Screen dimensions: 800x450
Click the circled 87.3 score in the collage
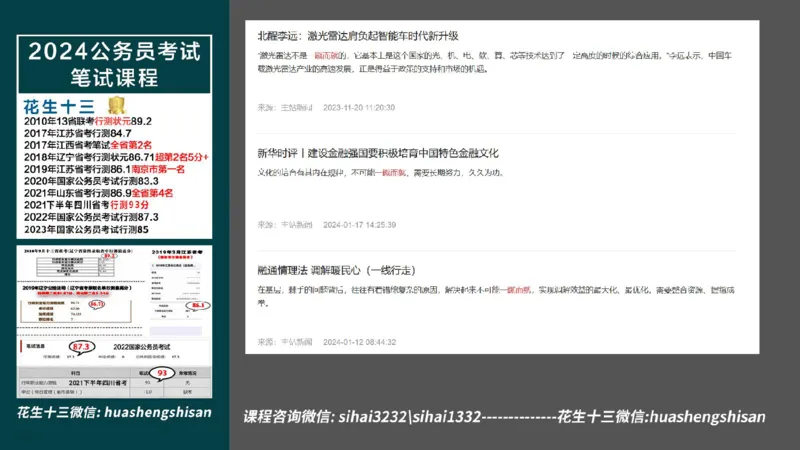[x=82, y=347]
